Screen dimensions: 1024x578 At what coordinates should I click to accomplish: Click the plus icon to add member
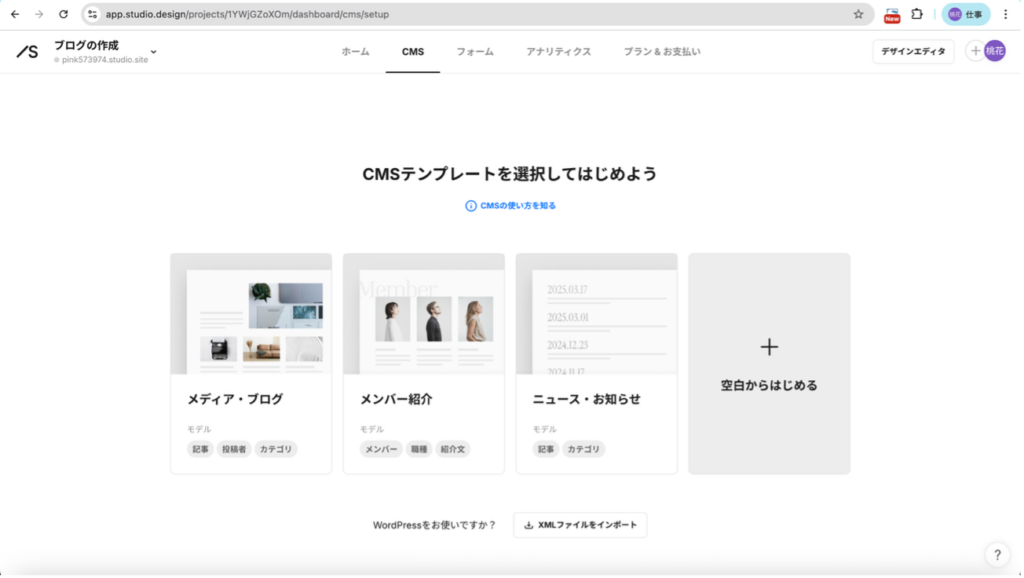[x=974, y=51]
